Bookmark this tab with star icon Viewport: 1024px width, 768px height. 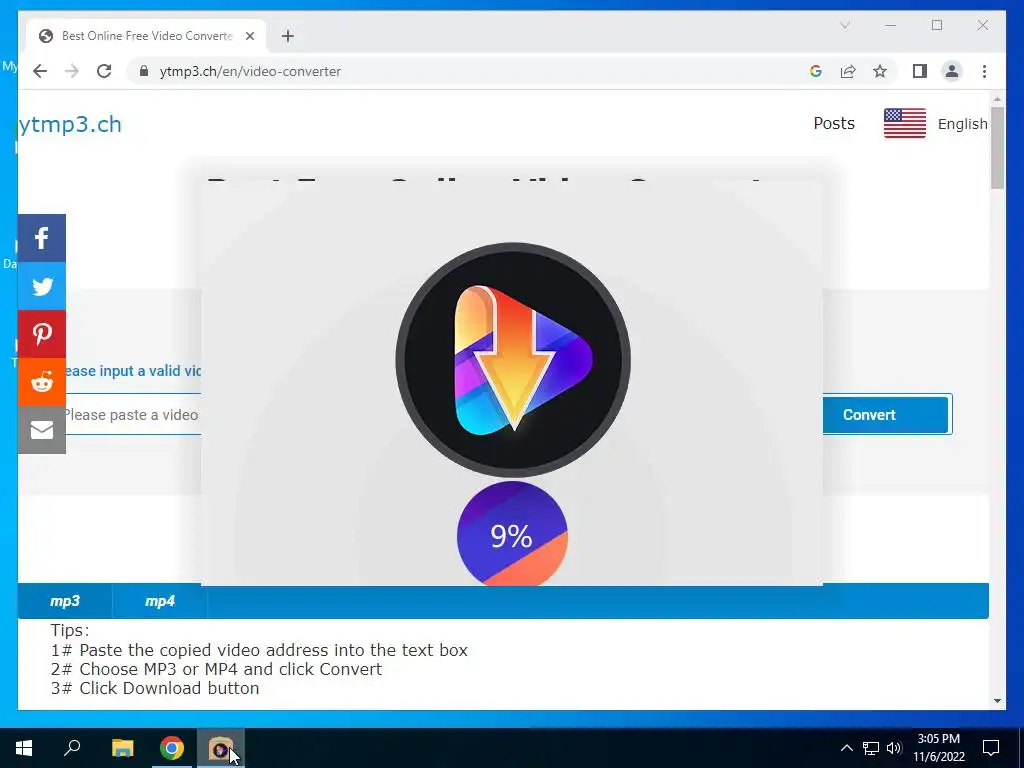pos(880,71)
